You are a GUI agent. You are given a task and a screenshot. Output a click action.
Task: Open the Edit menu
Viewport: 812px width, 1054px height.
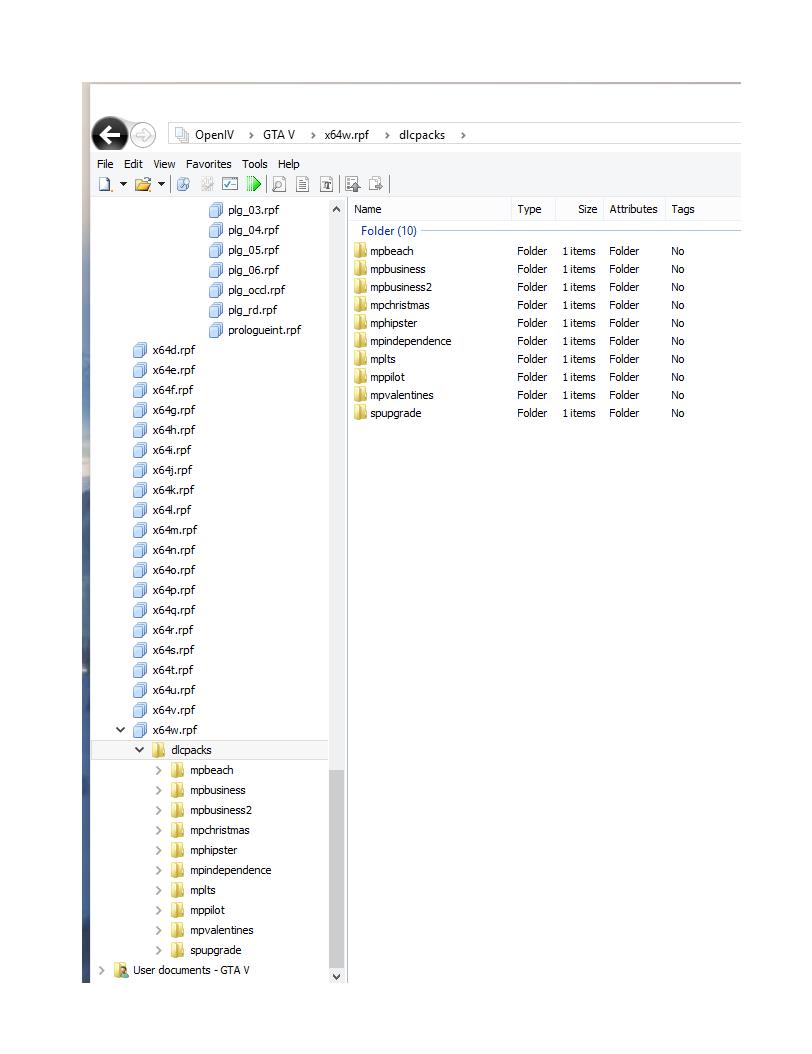(x=133, y=164)
